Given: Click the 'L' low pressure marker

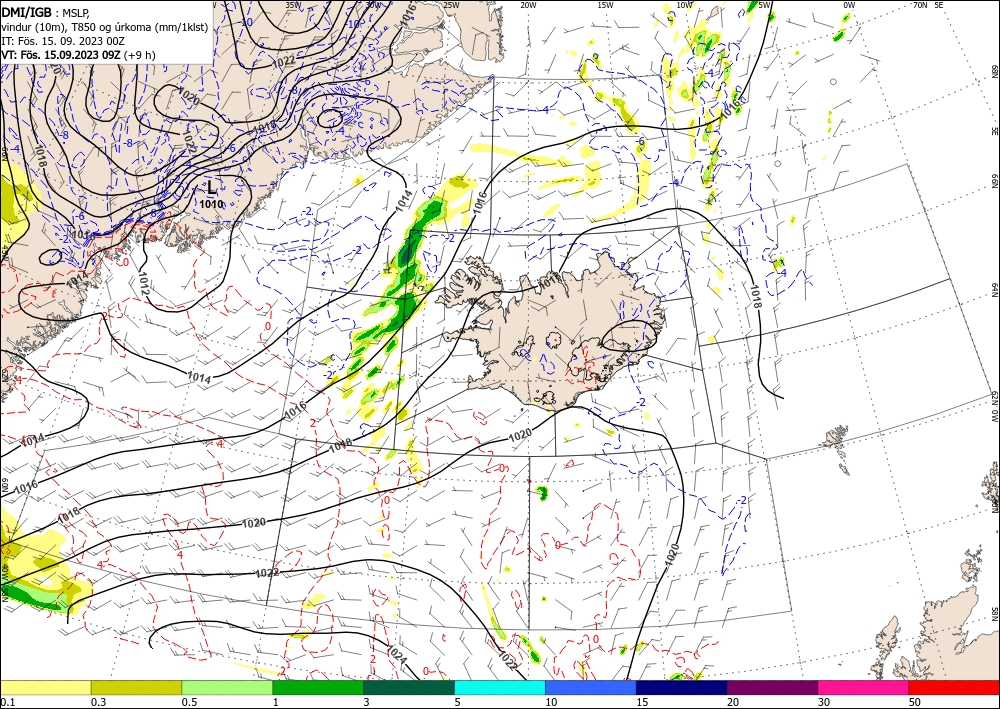Looking at the screenshot, I should (x=212, y=187).
